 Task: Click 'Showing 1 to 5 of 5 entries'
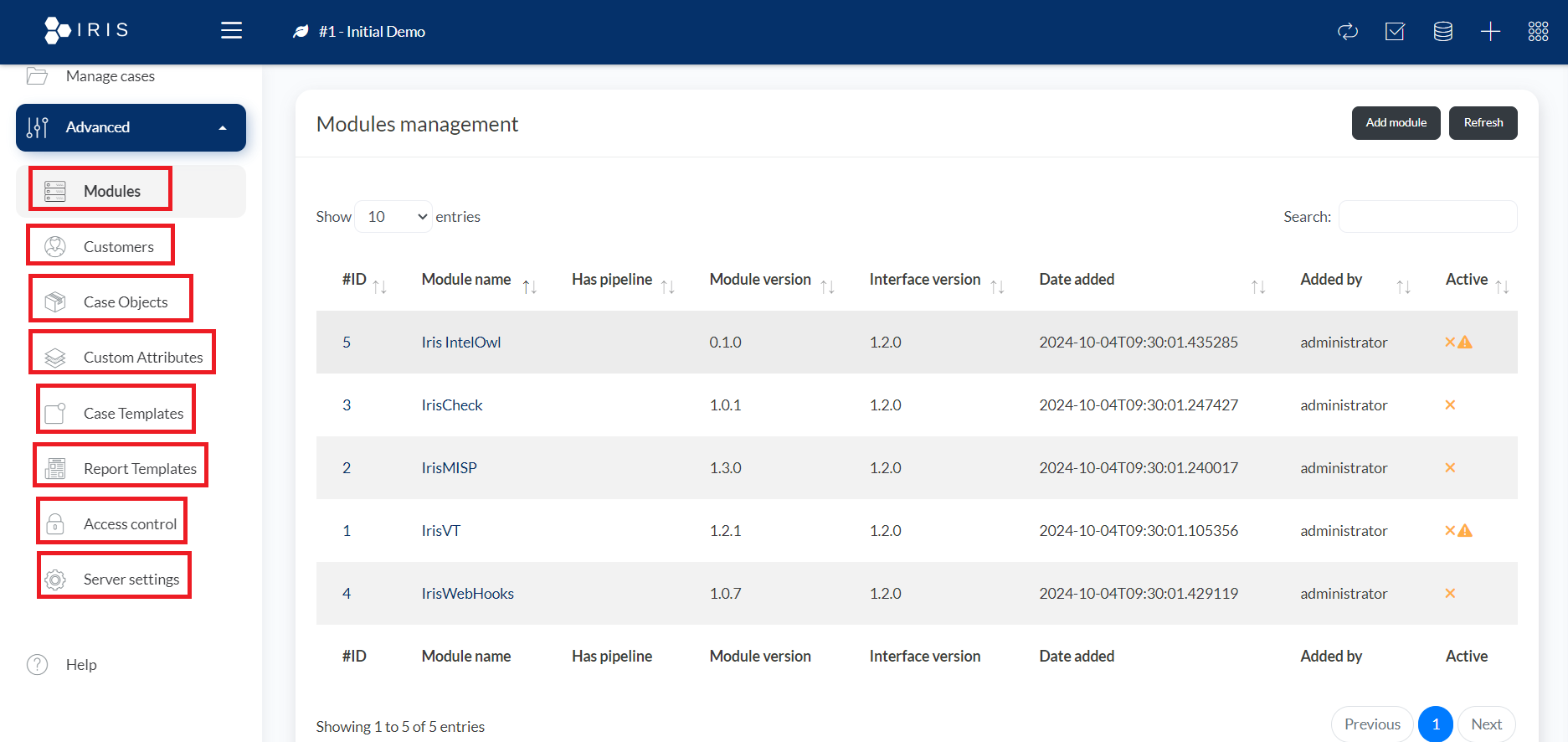pos(400,727)
